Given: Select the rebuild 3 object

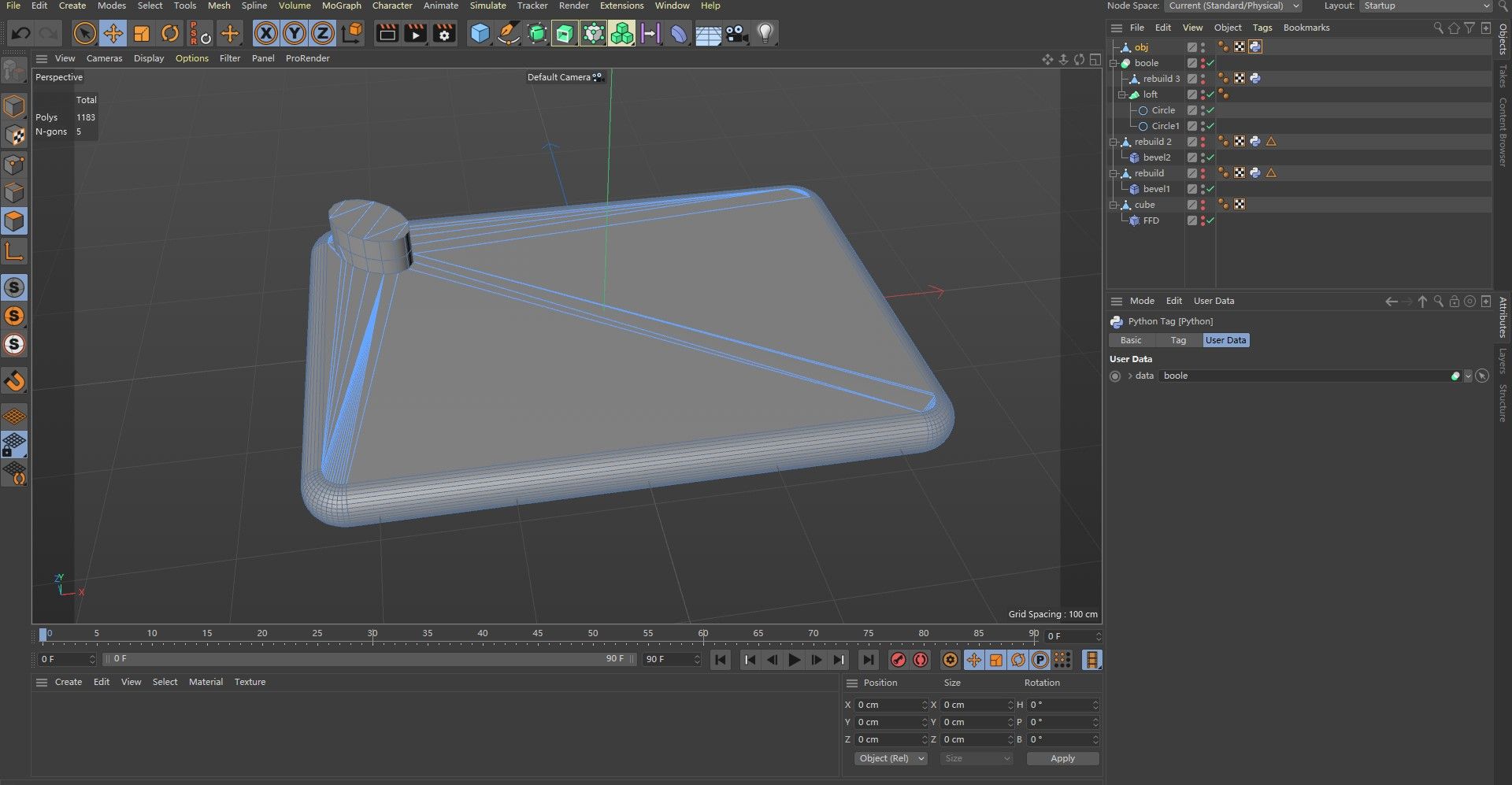Looking at the screenshot, I should pyautogui.click(x=1162, y=79).
